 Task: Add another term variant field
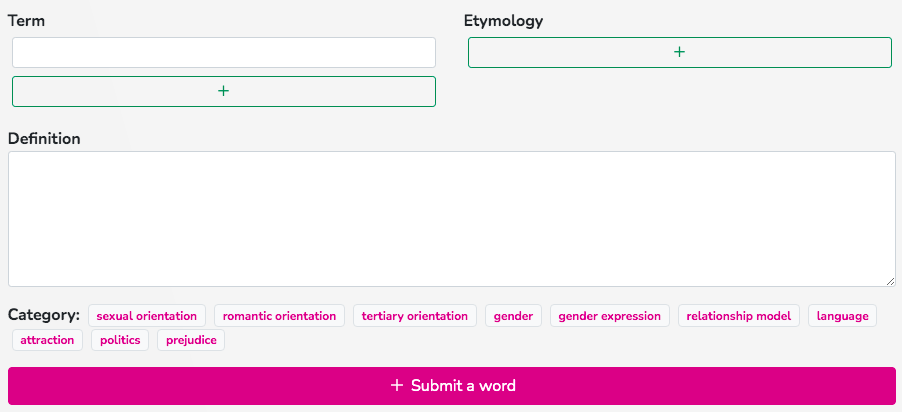[224, 91]
